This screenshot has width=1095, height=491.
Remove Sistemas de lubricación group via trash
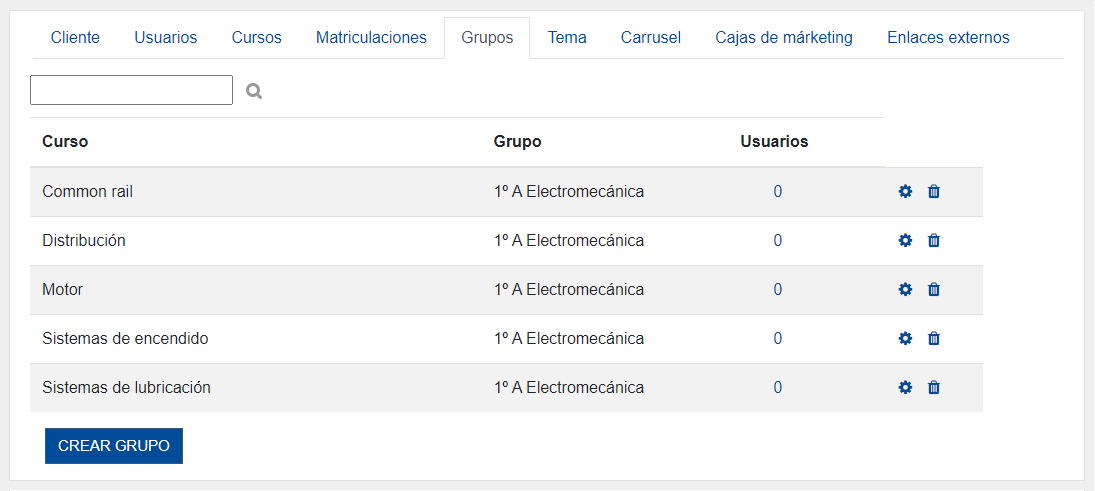[x=934, y=387]
